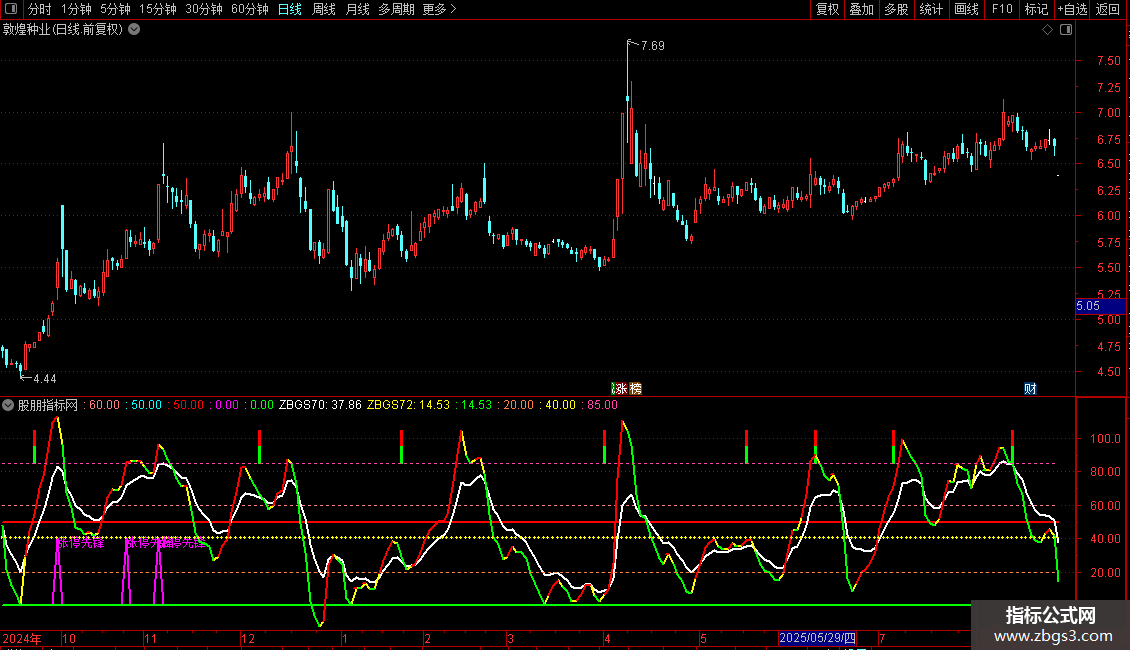Click the 财 financial marker icon
This screenshot has height=650, width=1130.
click(x=1031, y=388)
